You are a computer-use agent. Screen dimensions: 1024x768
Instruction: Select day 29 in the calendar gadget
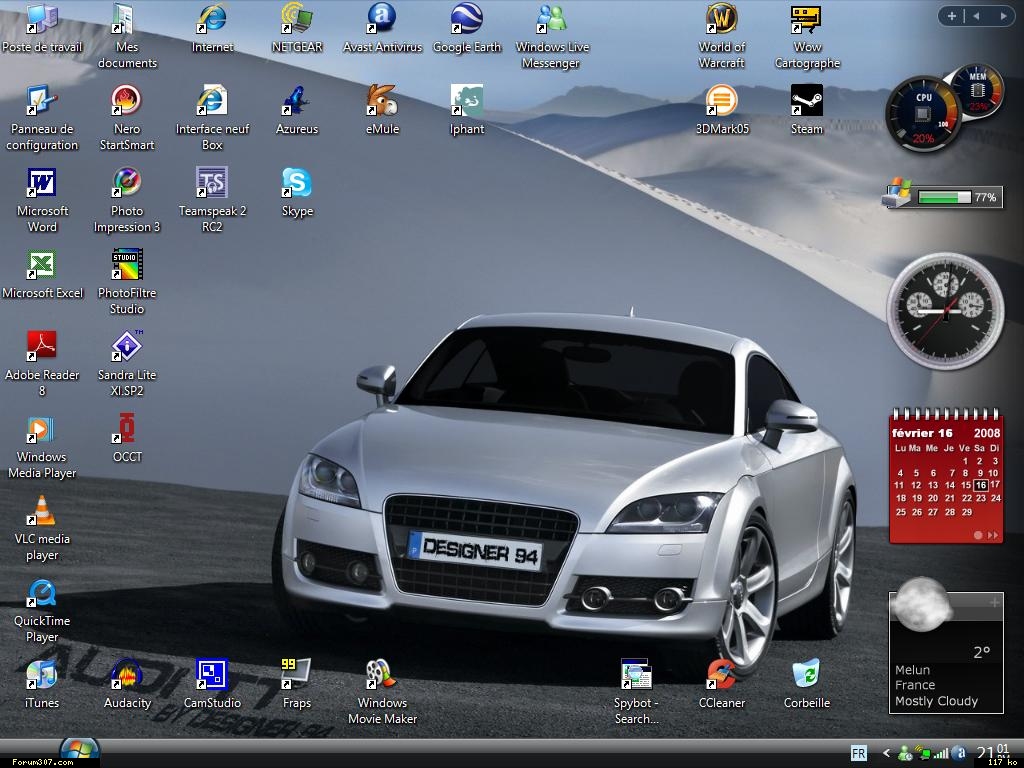(967, 513)
